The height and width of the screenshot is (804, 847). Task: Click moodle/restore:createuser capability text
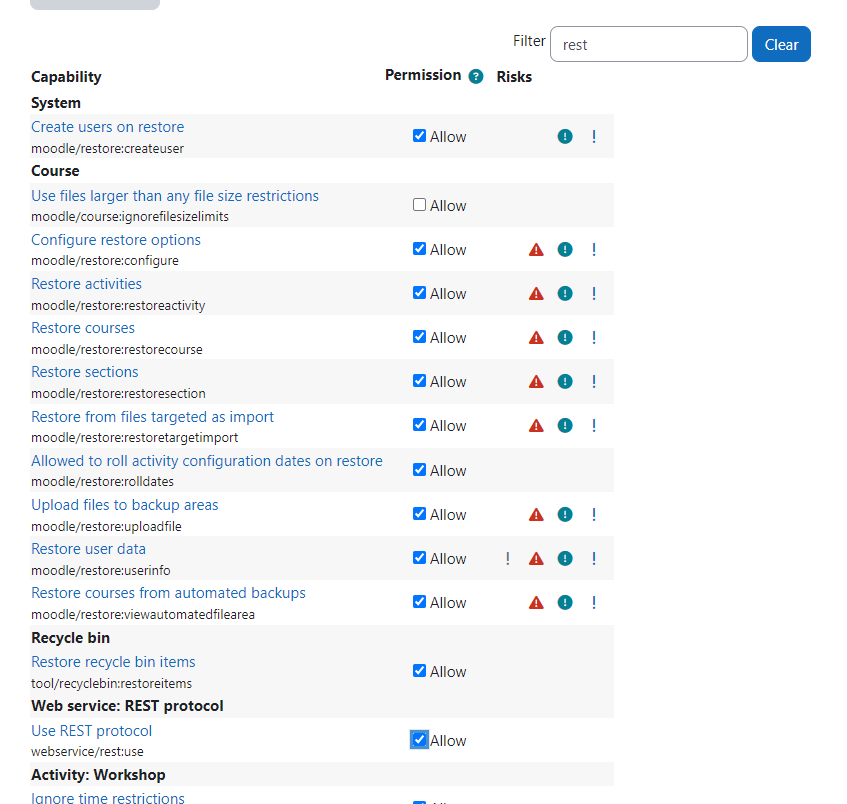[x=107, y=149]
